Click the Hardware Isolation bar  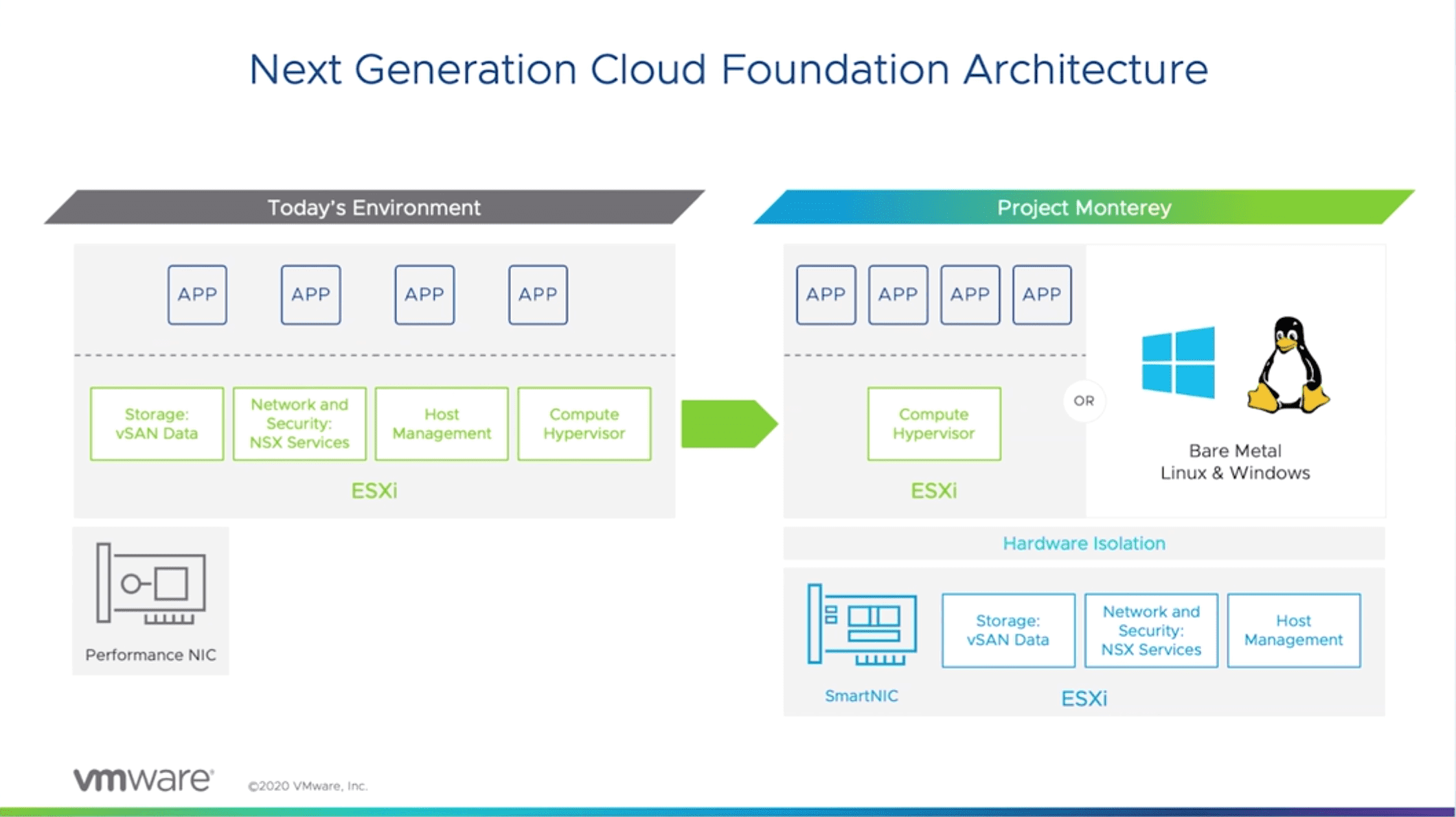[x=1084, y=543]
